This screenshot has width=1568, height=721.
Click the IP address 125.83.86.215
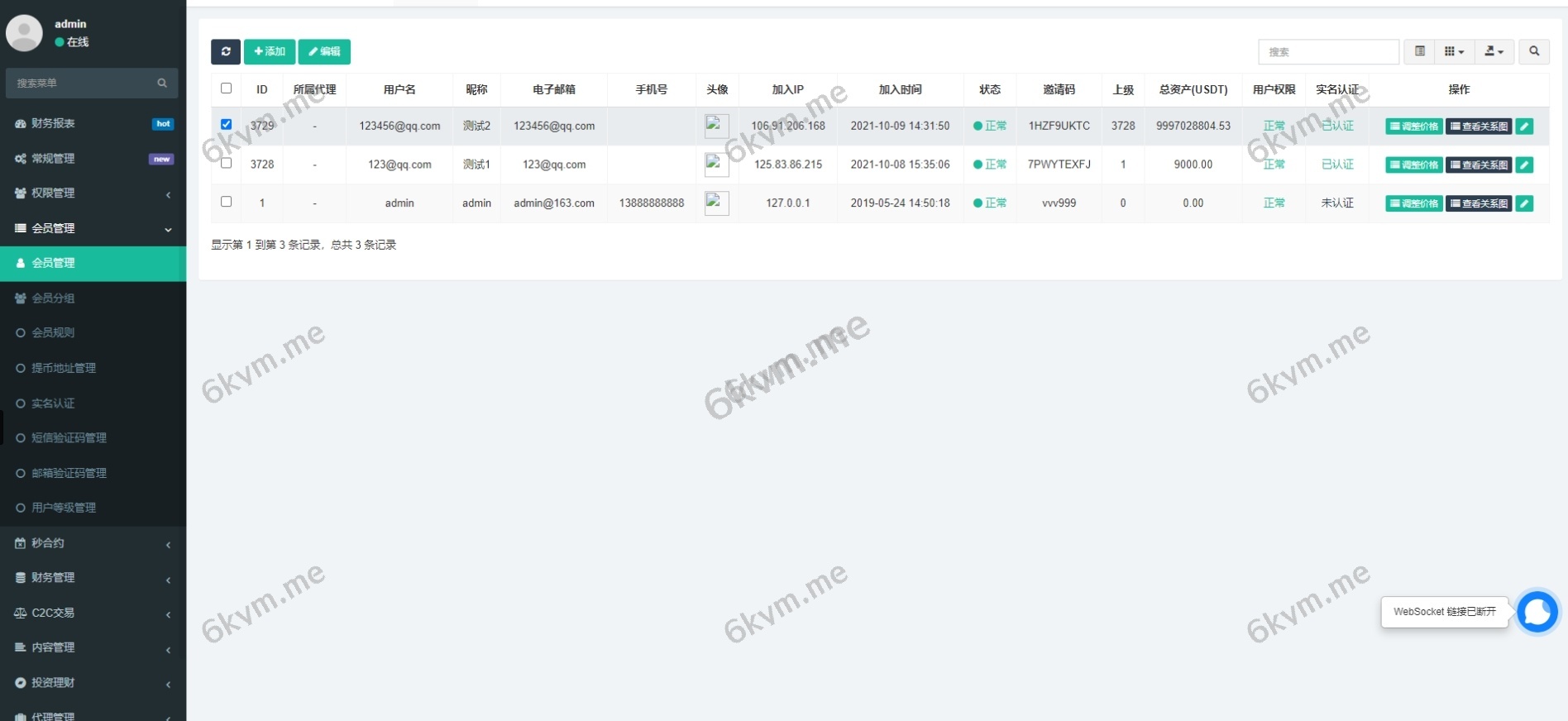click(788, 165)
